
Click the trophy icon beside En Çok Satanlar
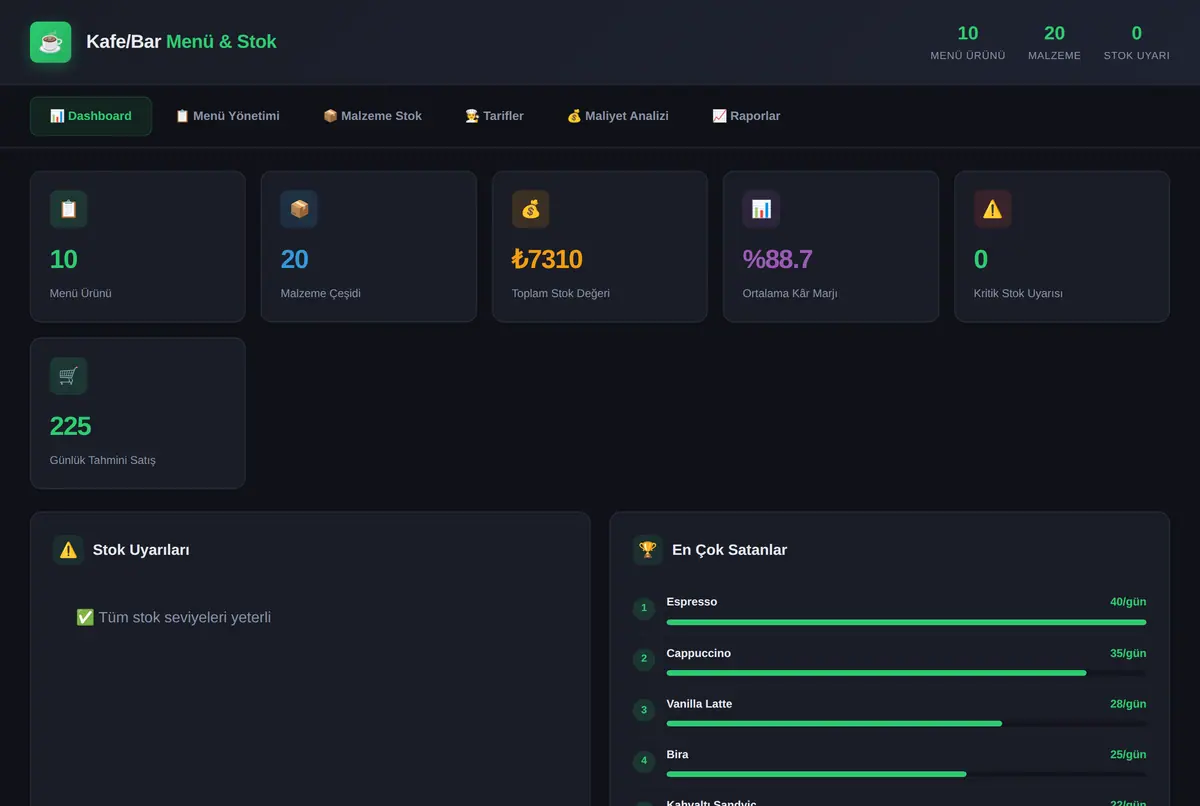[x=648, y=550]
